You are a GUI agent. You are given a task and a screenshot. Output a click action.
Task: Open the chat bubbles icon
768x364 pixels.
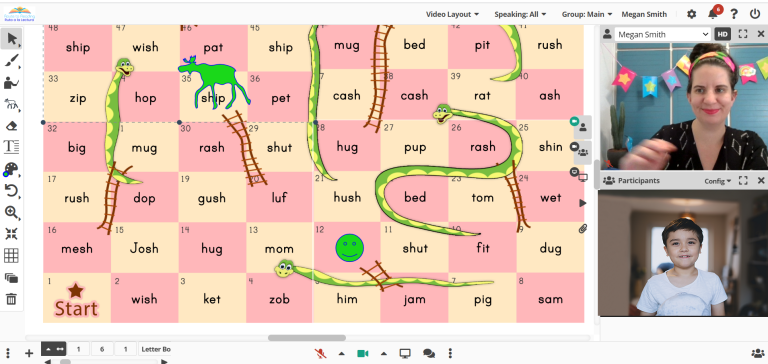[x=429, y=353]
